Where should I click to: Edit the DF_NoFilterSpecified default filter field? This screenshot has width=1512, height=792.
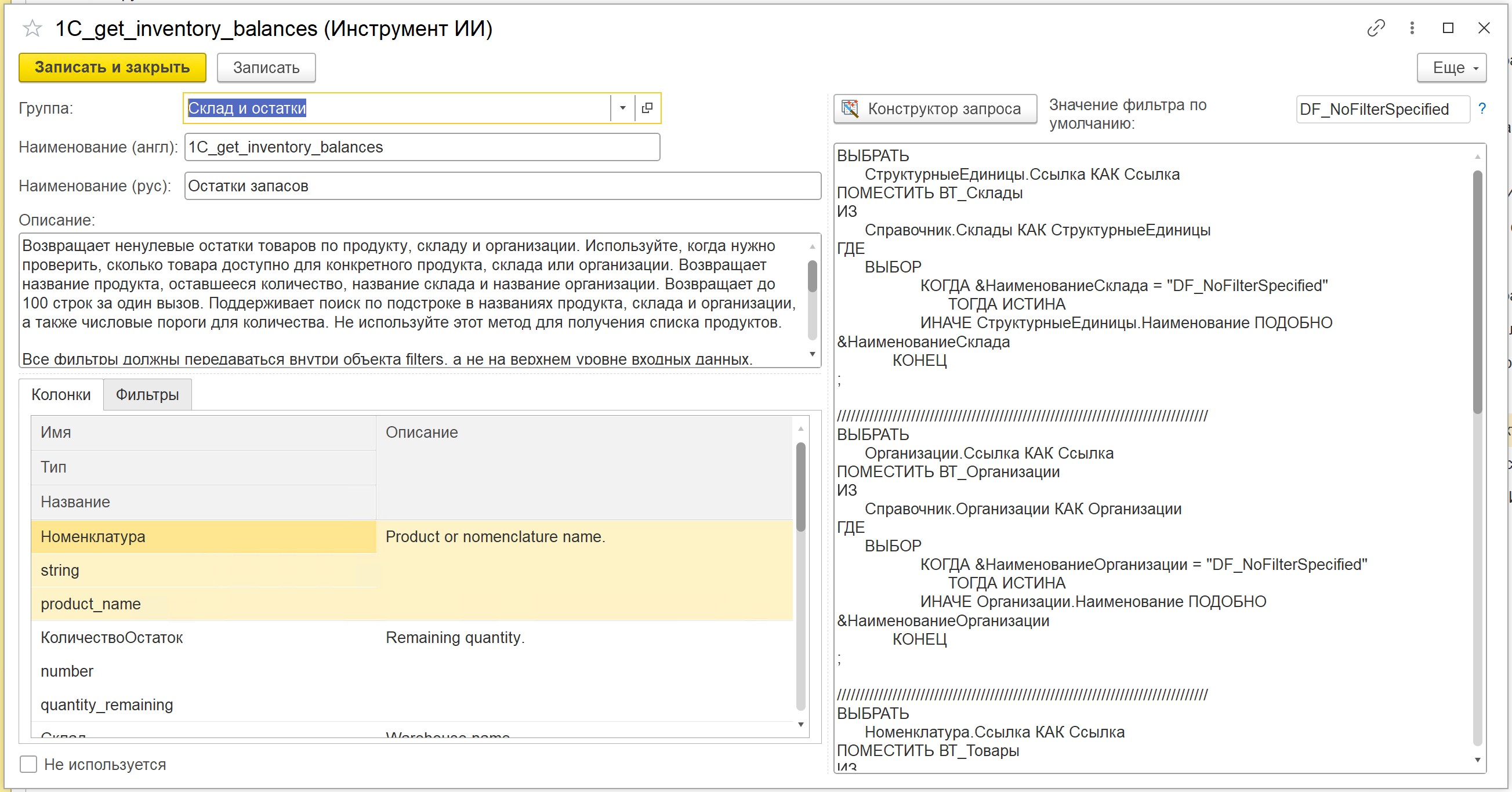[x=1383, y=109]
